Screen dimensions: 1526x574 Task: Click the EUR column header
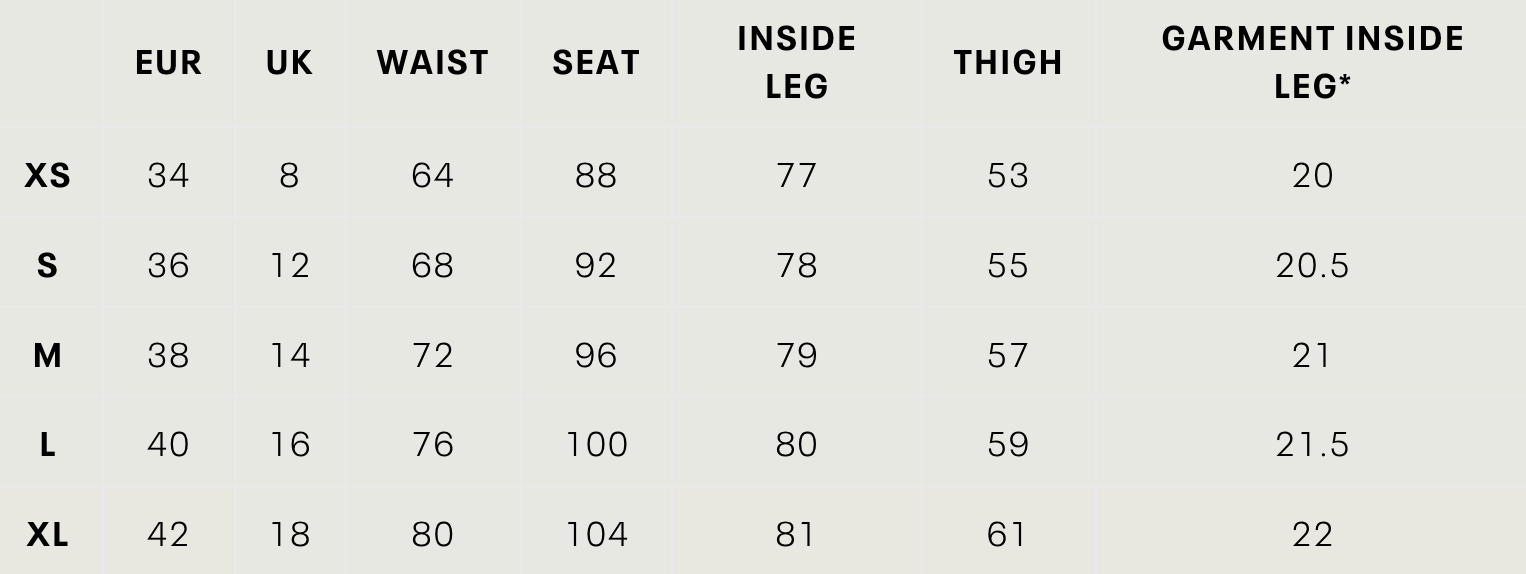[x=168, y=63]
